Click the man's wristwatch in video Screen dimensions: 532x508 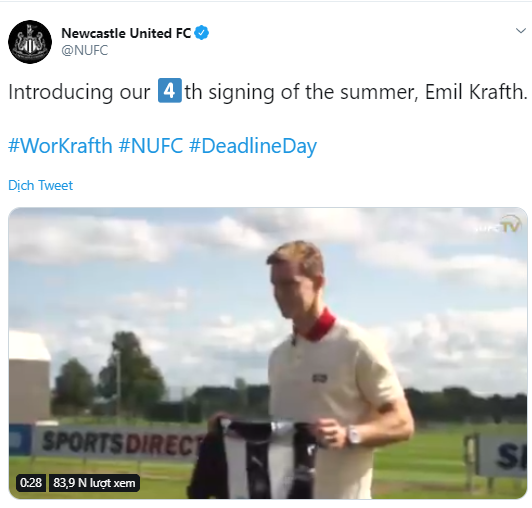pos(354,435)
